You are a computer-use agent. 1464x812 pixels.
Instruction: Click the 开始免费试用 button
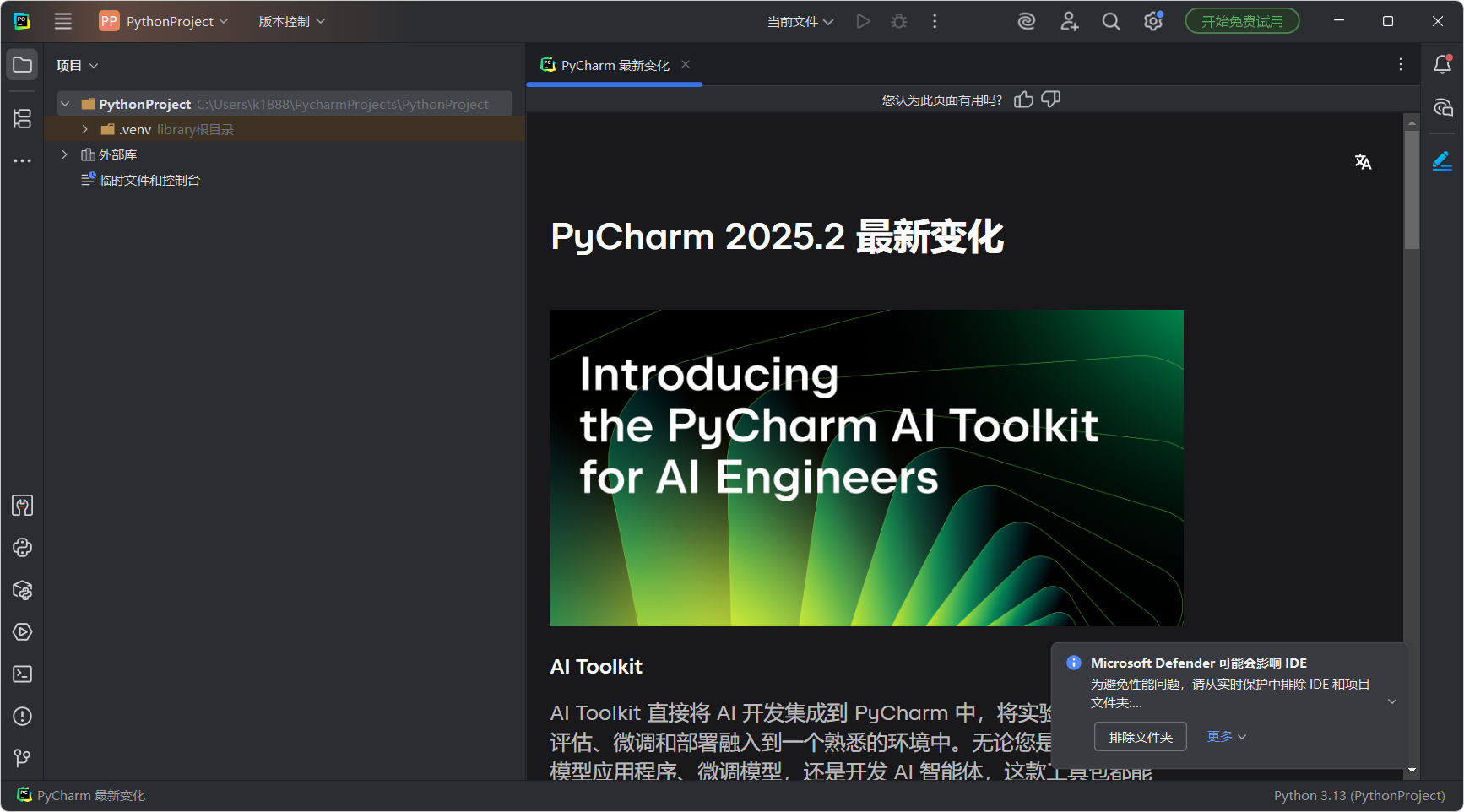point(1242,21)
